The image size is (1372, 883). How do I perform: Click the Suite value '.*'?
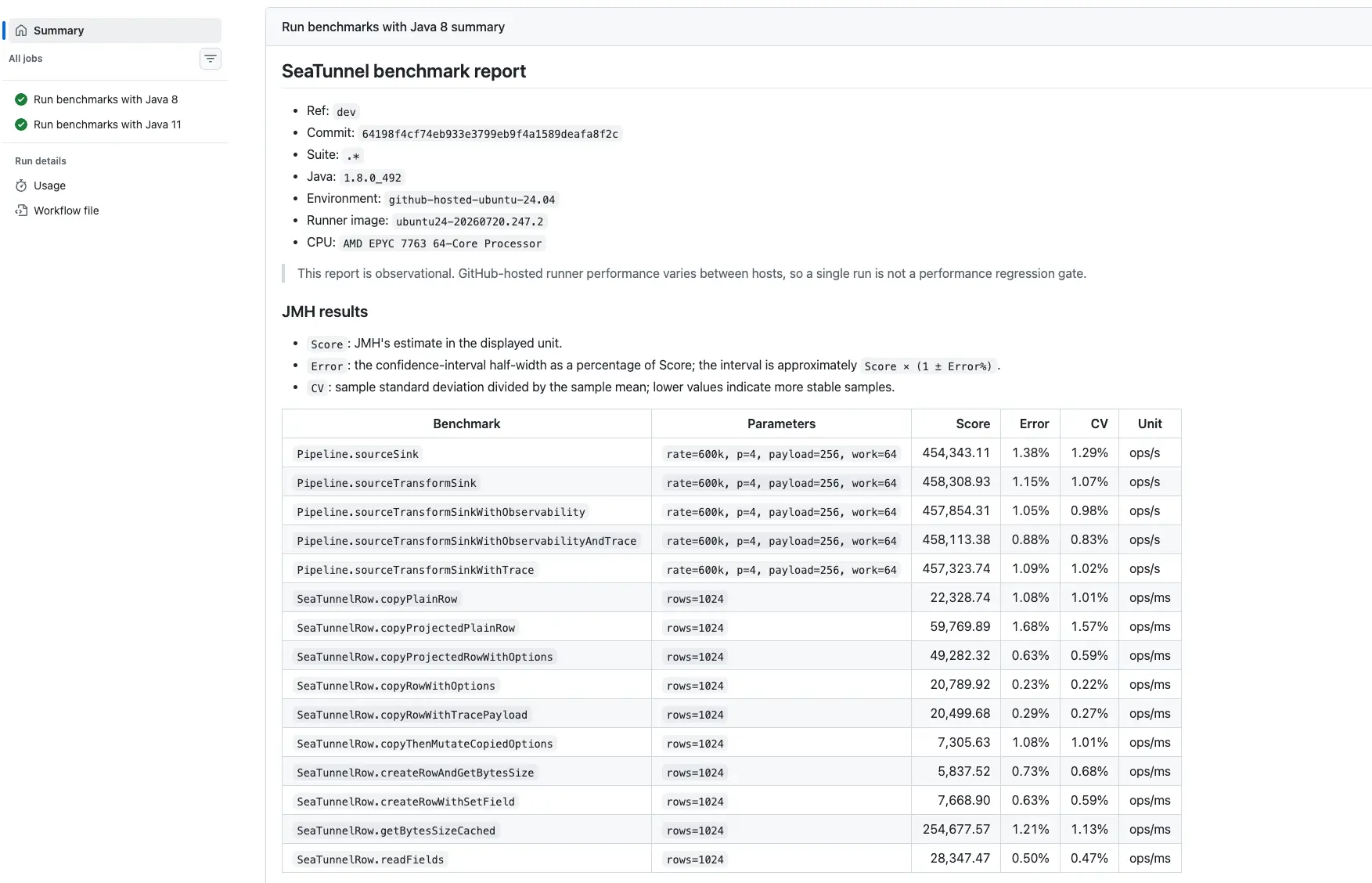[x=353, y=156]
